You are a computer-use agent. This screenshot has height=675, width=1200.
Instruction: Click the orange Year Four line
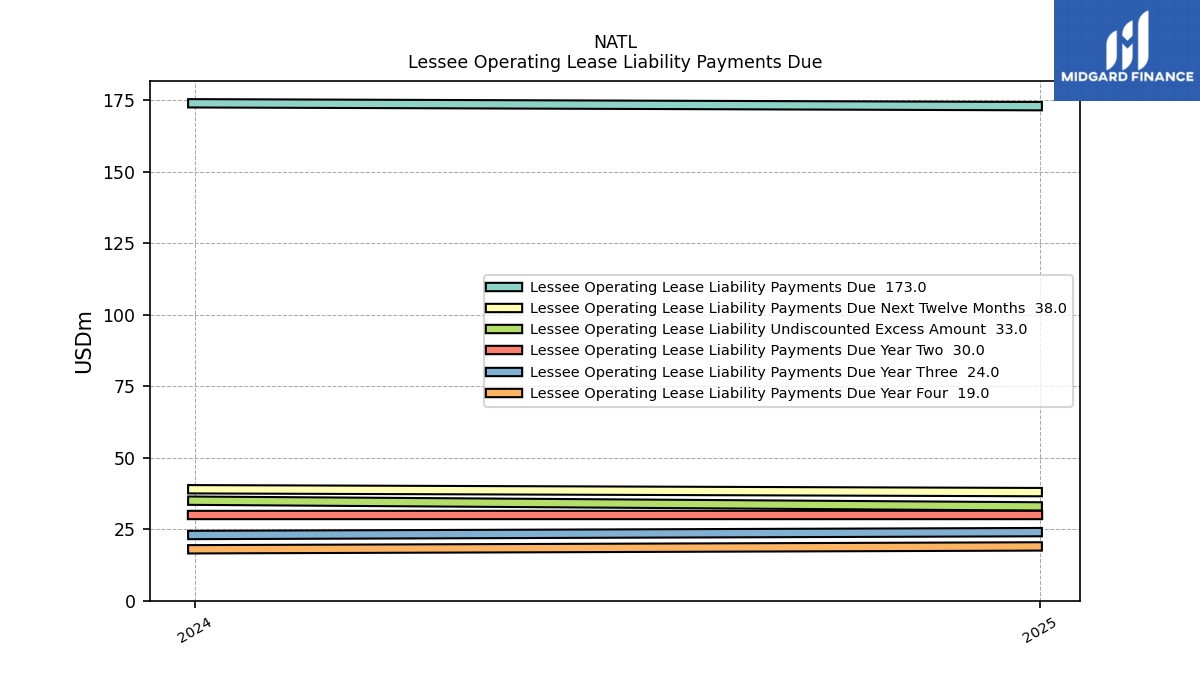click(615, 547)
